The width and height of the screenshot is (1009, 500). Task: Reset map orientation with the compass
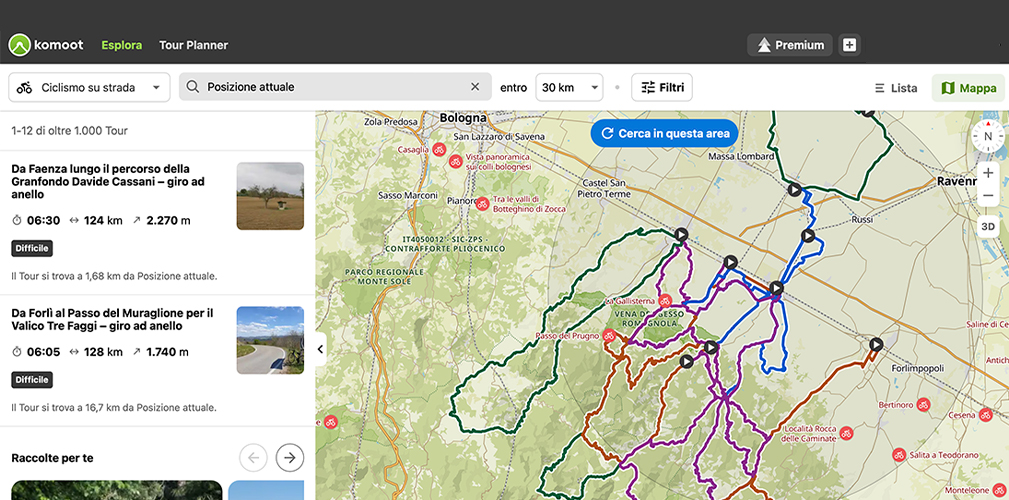[x=988, y=136]
